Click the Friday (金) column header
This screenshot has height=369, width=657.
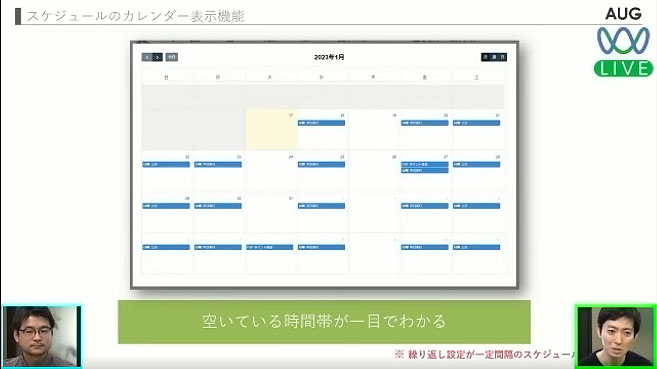click(x=425, y=77)
